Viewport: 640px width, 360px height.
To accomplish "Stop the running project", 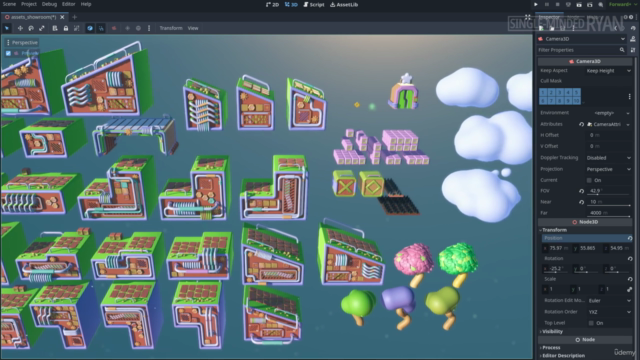I will pyautogui.click(x=558, y=4).
